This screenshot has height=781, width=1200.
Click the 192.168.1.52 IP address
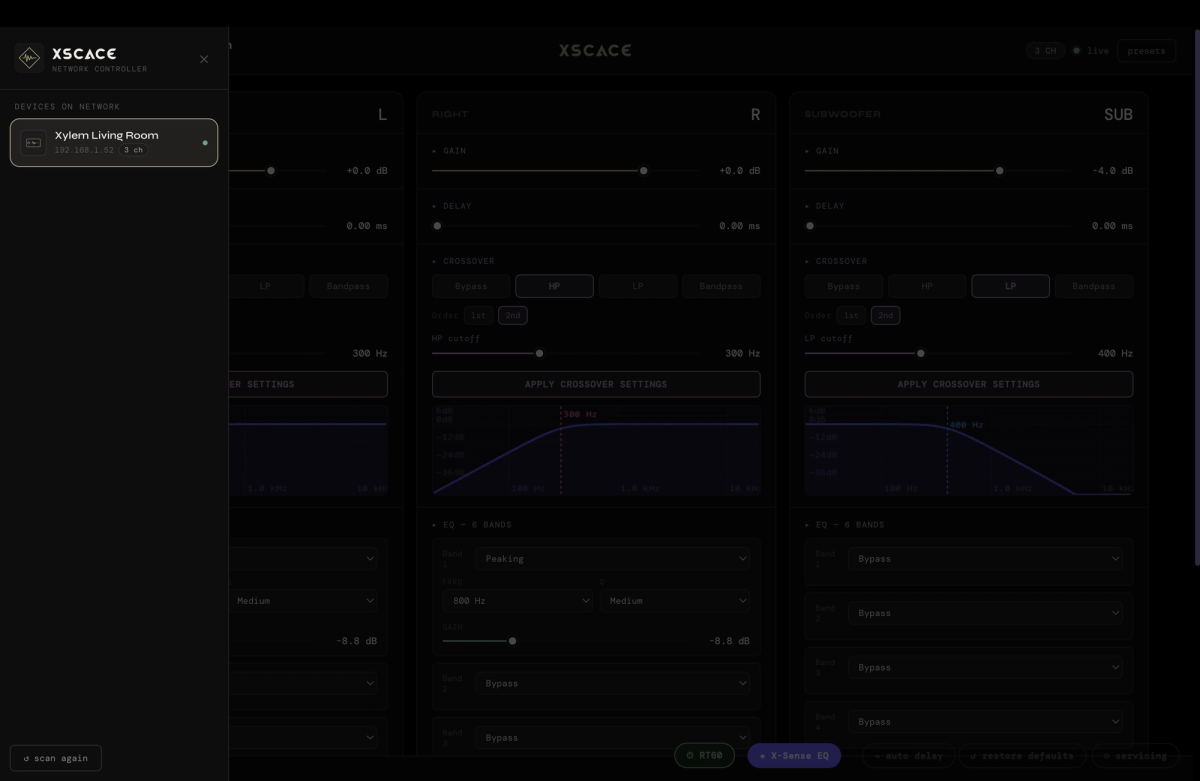pos(84,150)
